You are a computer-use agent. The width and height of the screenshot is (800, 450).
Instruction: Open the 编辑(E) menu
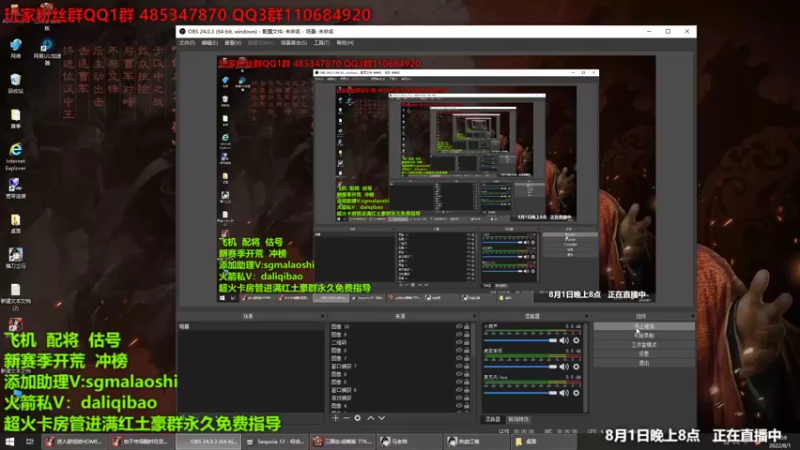pos(209,43)
